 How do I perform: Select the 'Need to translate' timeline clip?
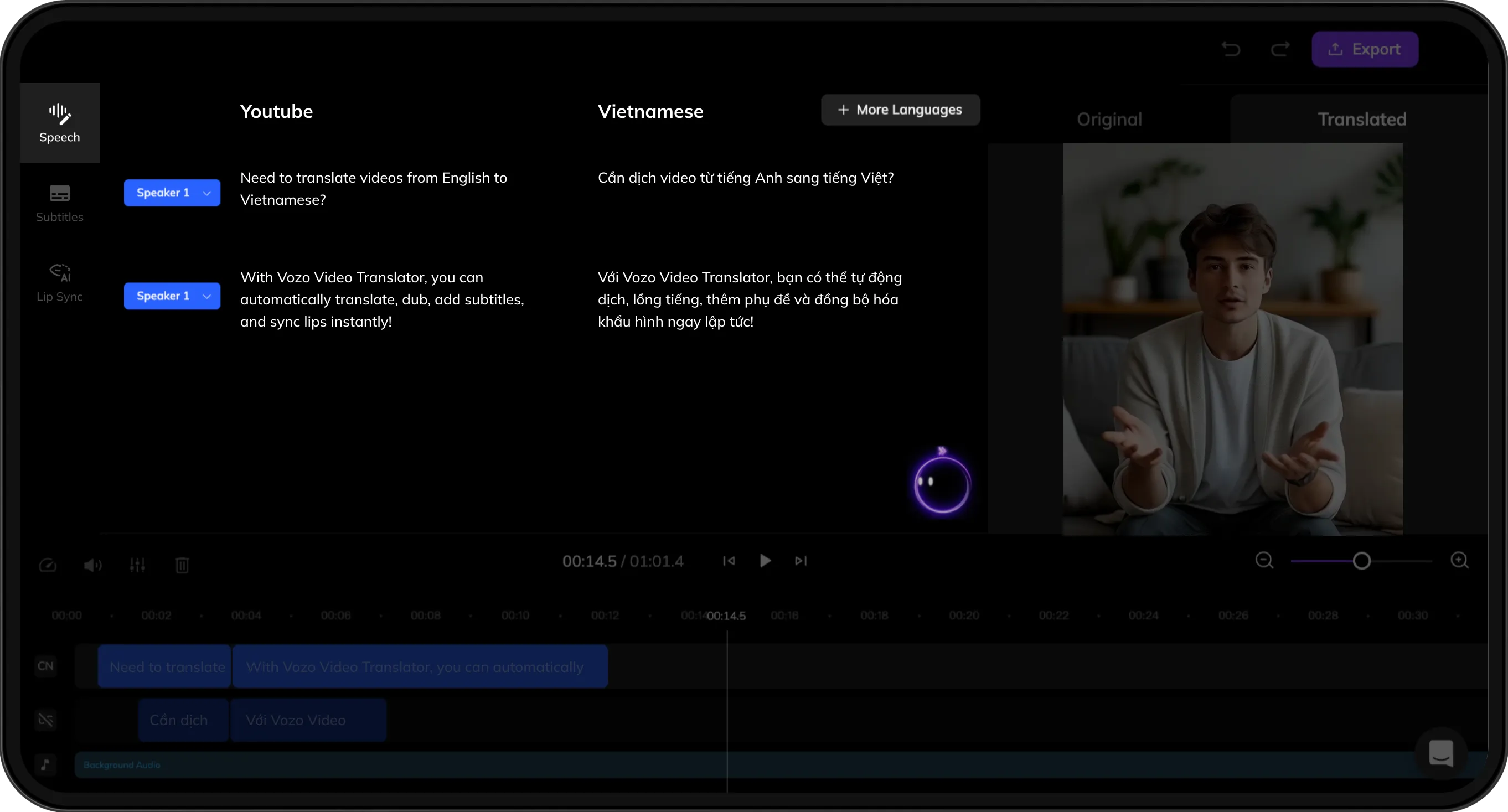tap(164, 666)
